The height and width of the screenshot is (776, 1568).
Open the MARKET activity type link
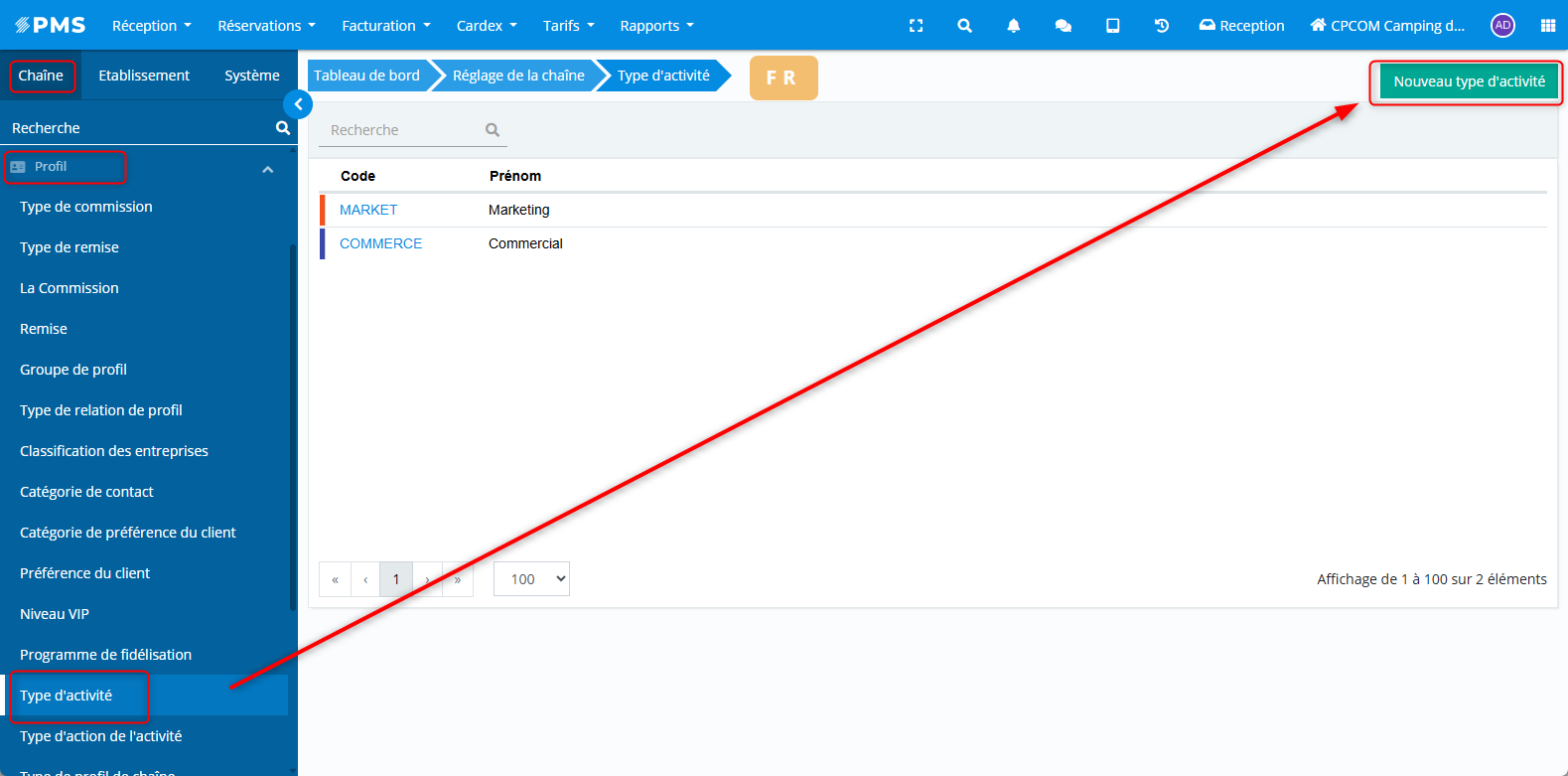click(368, 210)
